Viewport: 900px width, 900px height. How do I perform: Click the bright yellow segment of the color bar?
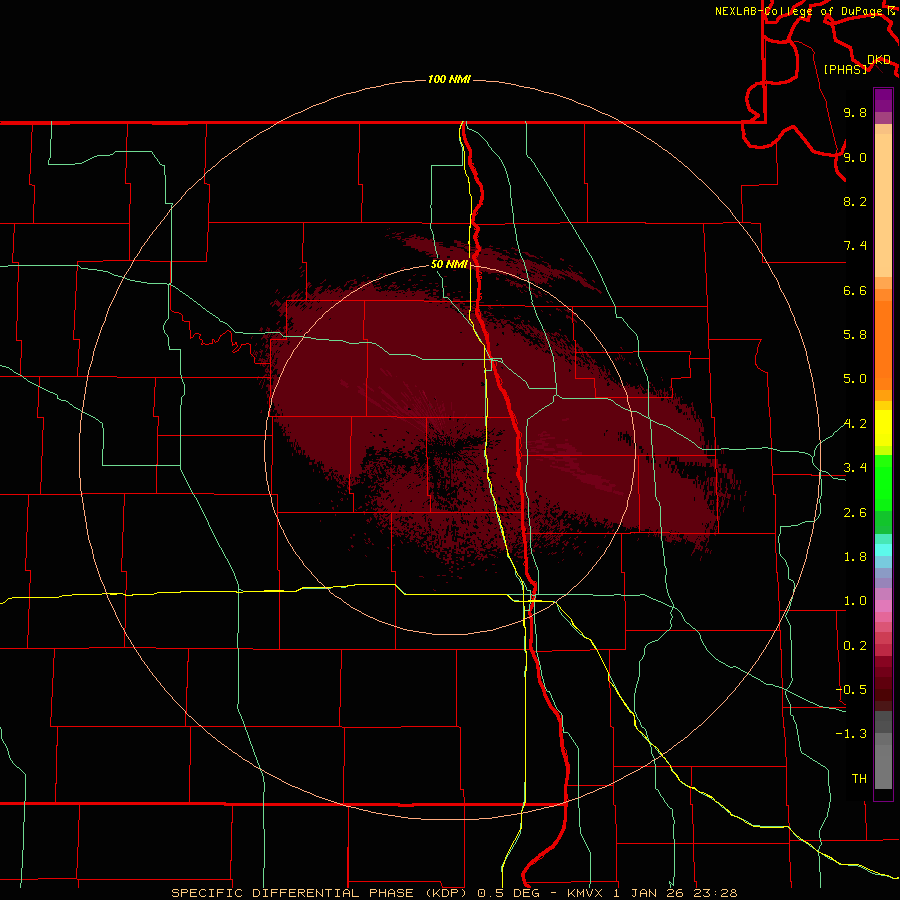click(883, 428)
